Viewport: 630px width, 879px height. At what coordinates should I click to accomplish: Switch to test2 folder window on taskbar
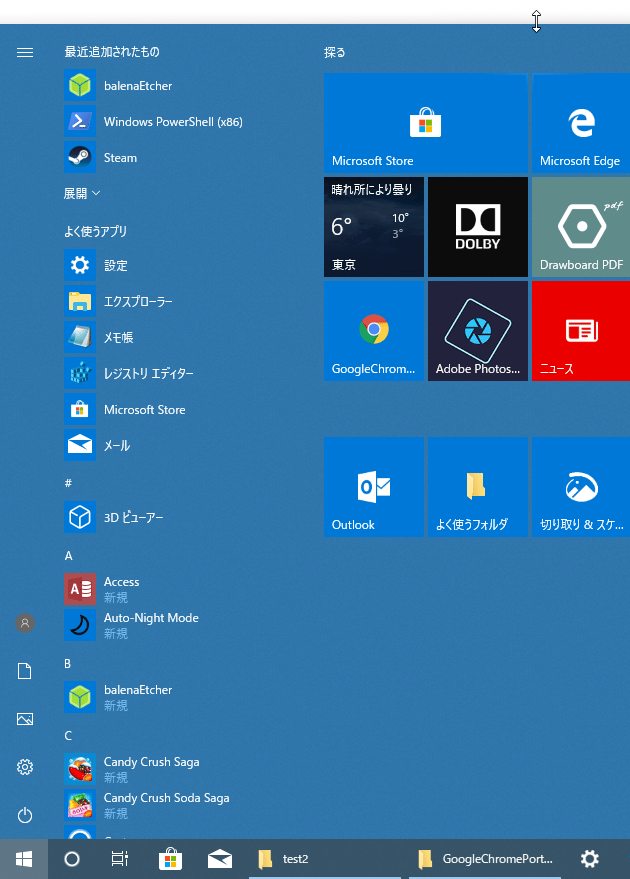325,859
